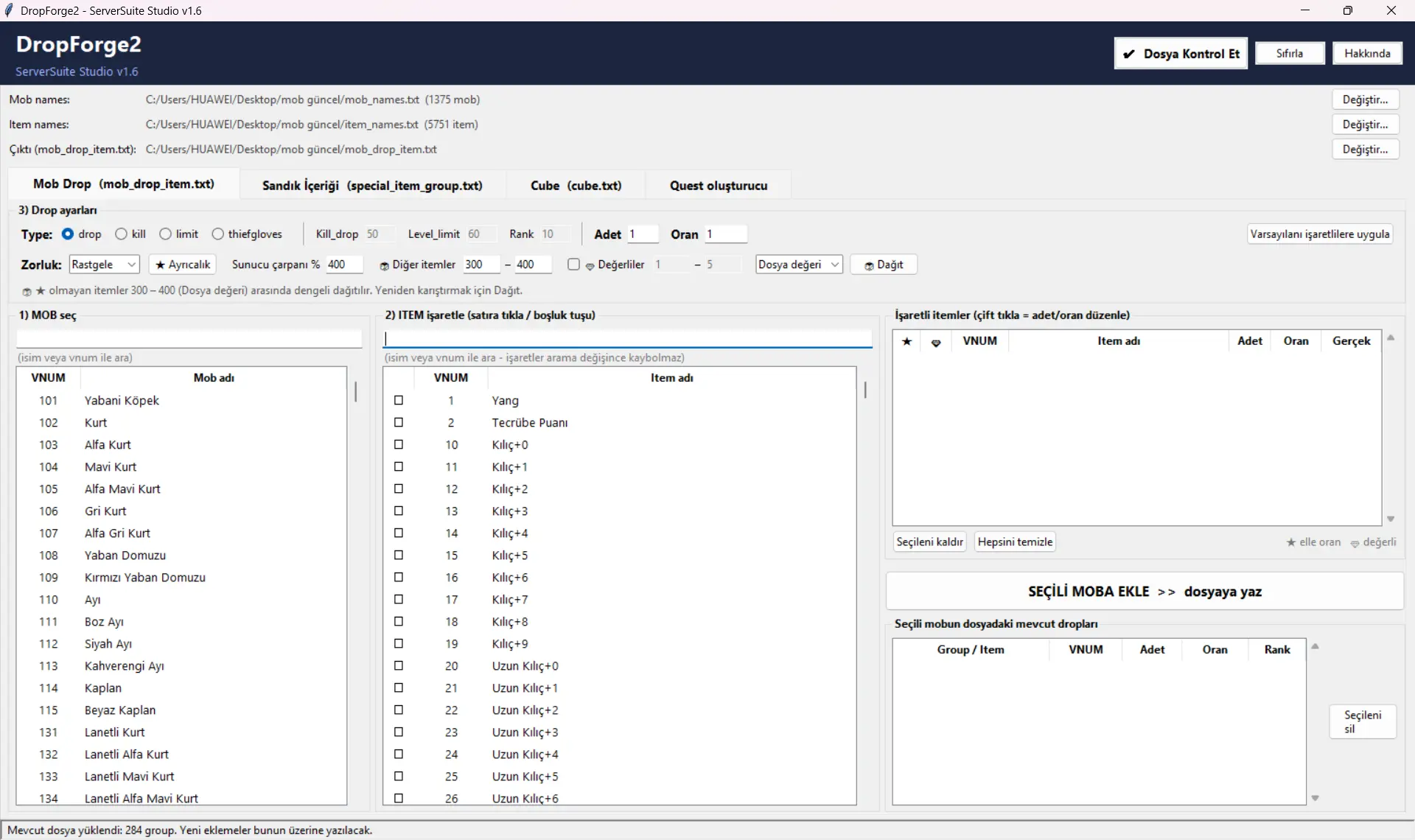1415x840 pixels.
Task: Click the DropForge2 feather icon in title bar
Action: pos(9,10)
